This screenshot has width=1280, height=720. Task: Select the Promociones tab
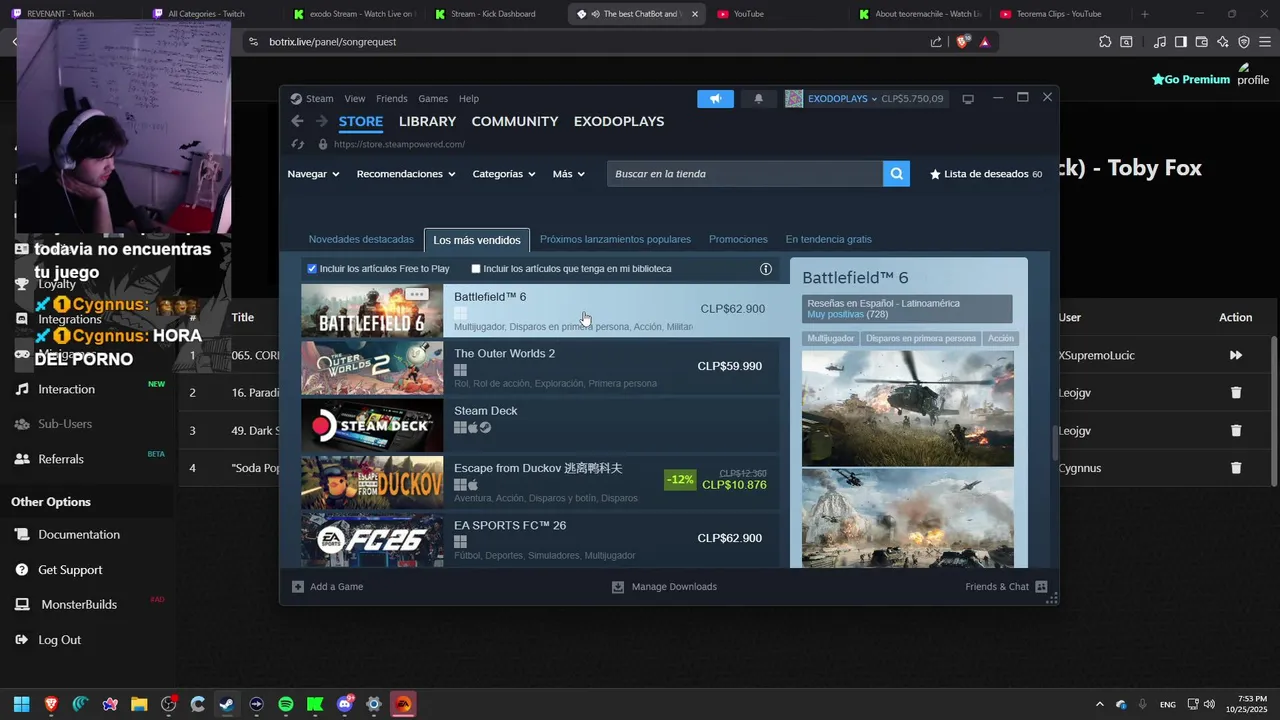(738, 240)
